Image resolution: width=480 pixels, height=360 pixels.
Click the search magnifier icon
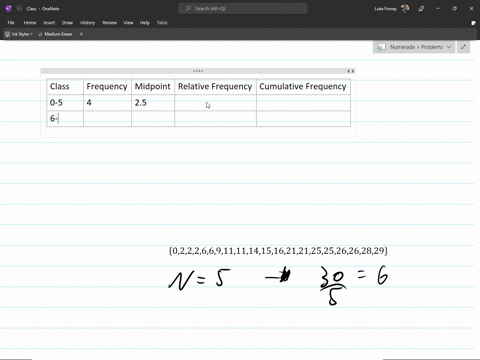[188, 9]
